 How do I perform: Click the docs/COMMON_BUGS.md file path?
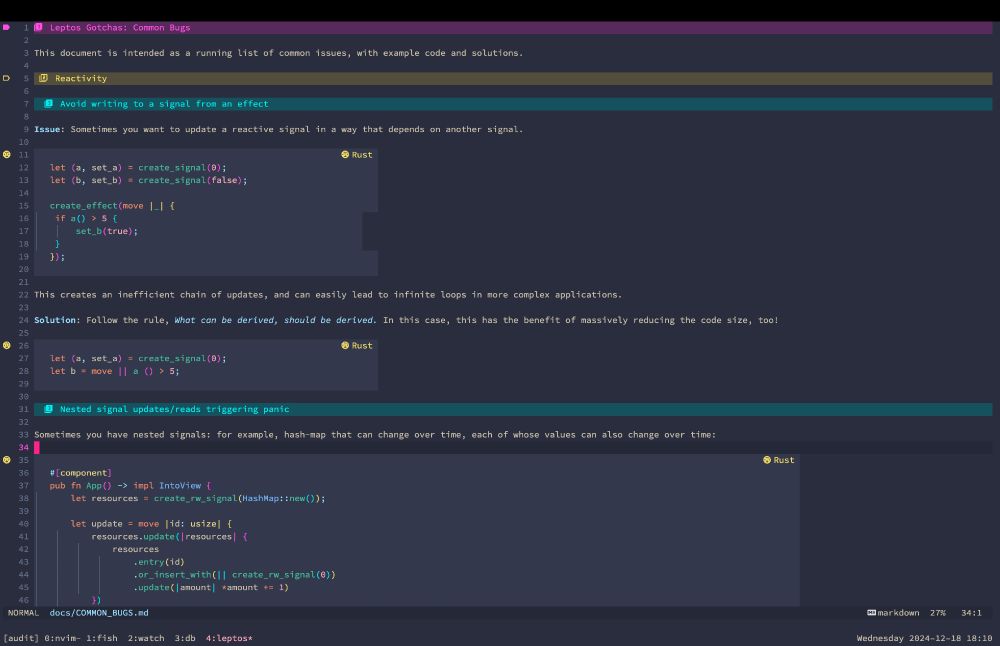click(x=99, y=613)
